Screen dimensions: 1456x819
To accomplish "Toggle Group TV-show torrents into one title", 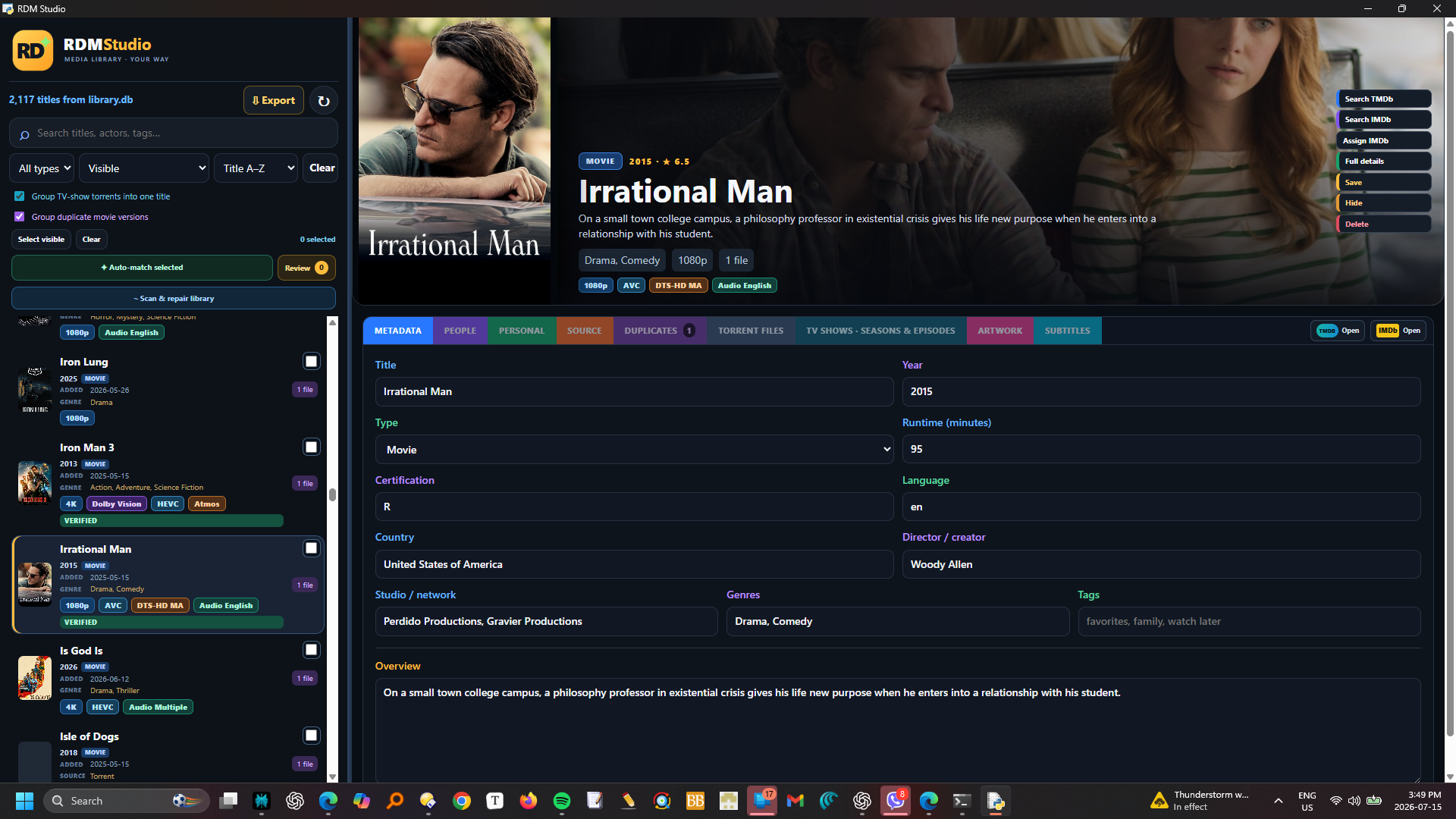I will click(x=20, y=196).
